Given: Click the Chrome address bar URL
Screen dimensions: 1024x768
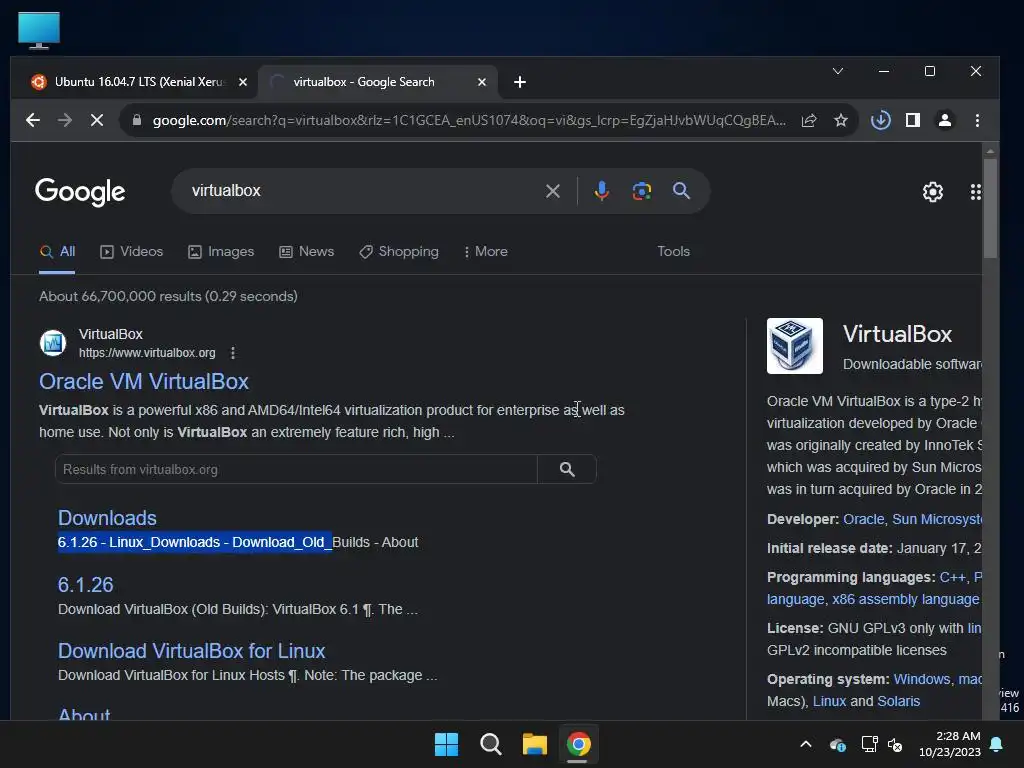Looking at the screenshot, I should (x=469, y=120).
